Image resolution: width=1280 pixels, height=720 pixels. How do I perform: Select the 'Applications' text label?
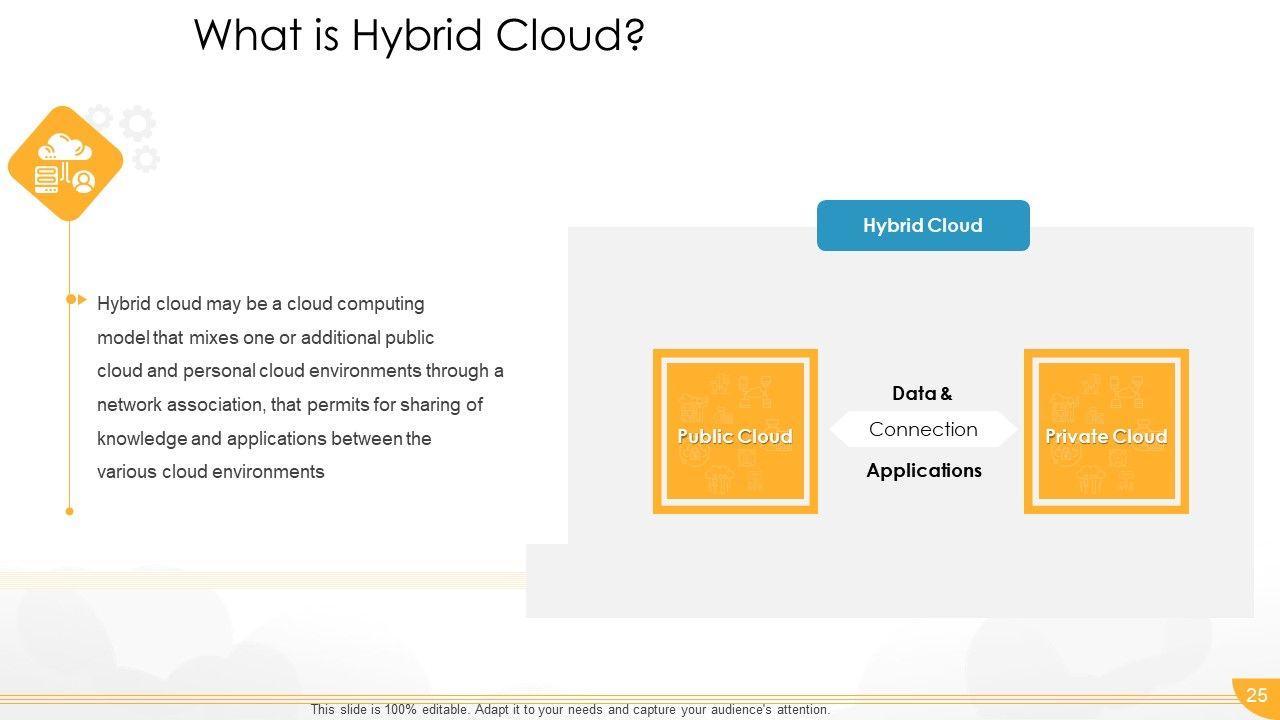(924, 470)
